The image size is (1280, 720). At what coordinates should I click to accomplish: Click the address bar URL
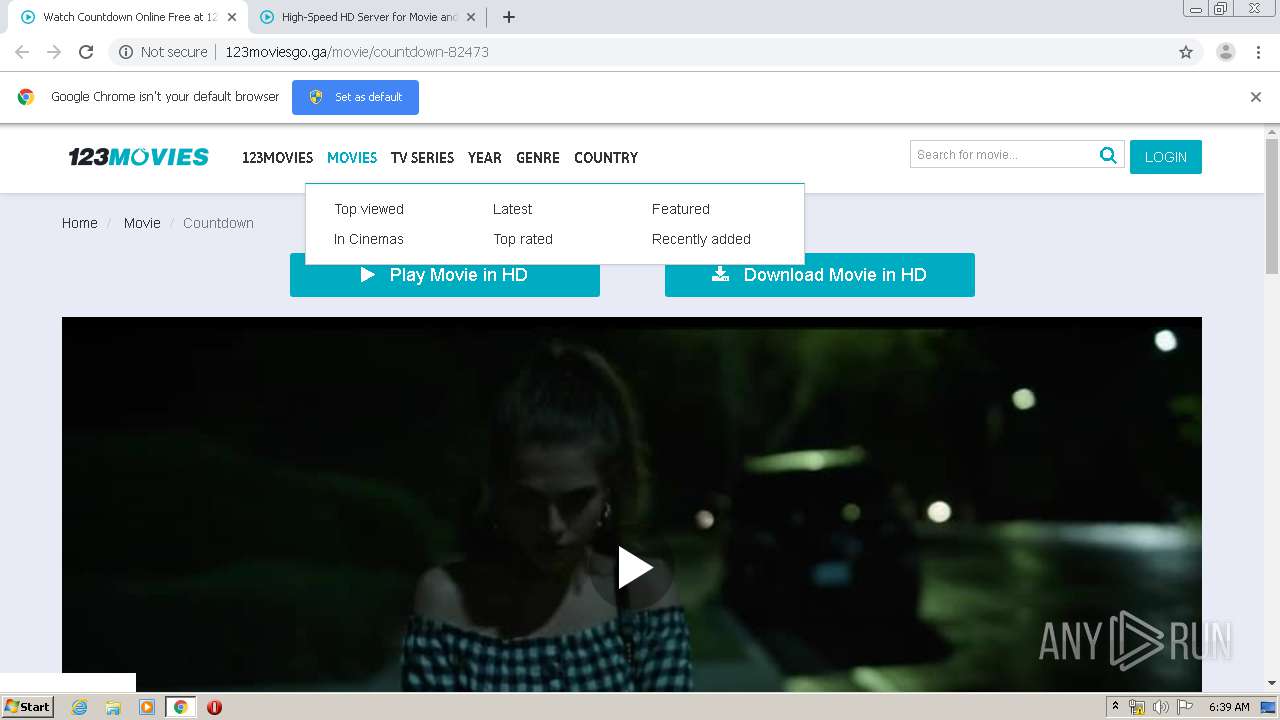(357, 52)
